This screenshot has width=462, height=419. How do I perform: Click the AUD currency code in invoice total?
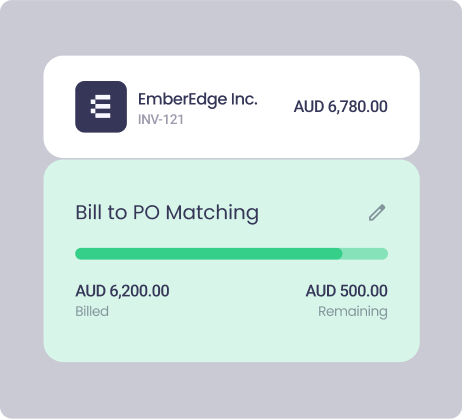click(x=309, y=107)
